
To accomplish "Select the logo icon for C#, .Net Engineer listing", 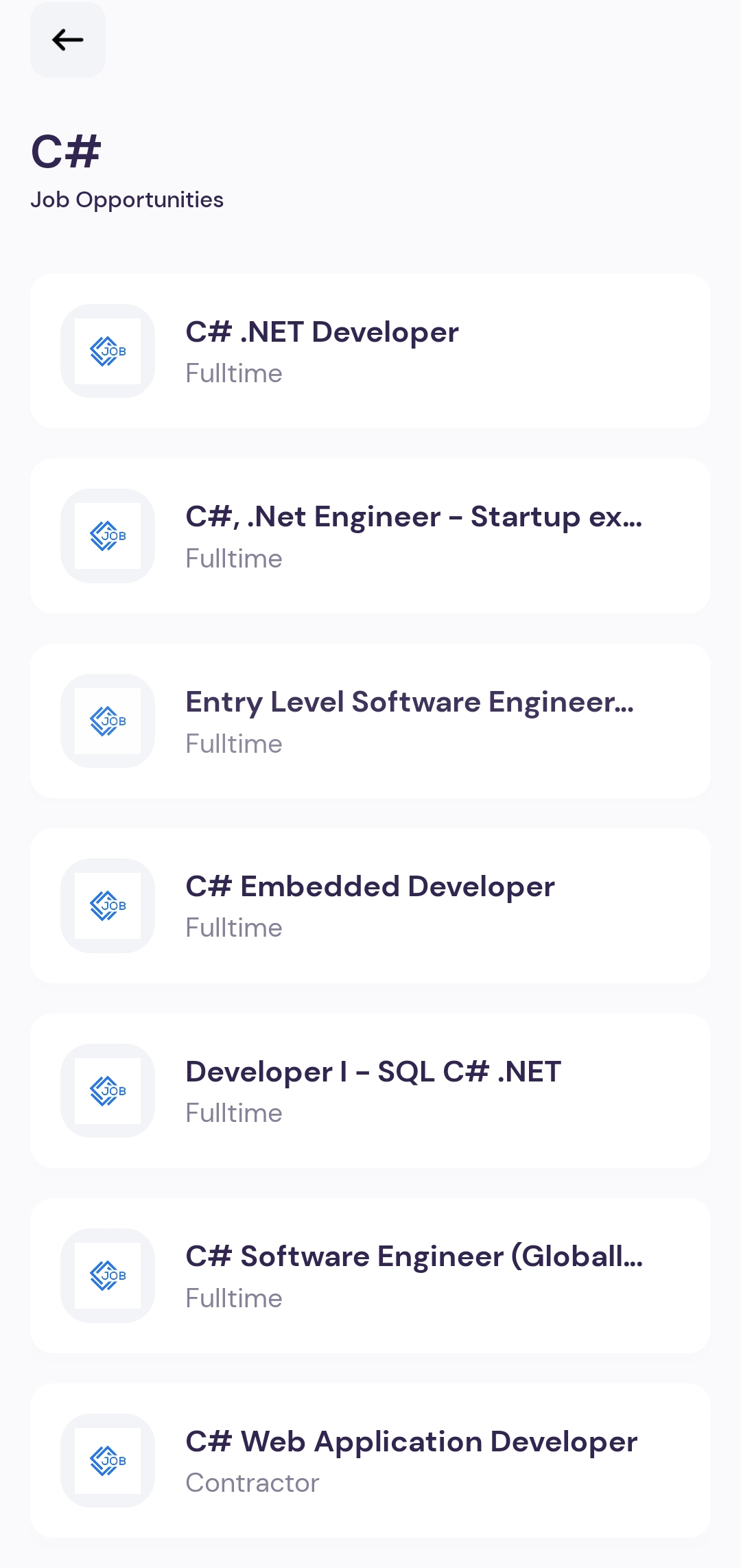I will pos(108,536).
